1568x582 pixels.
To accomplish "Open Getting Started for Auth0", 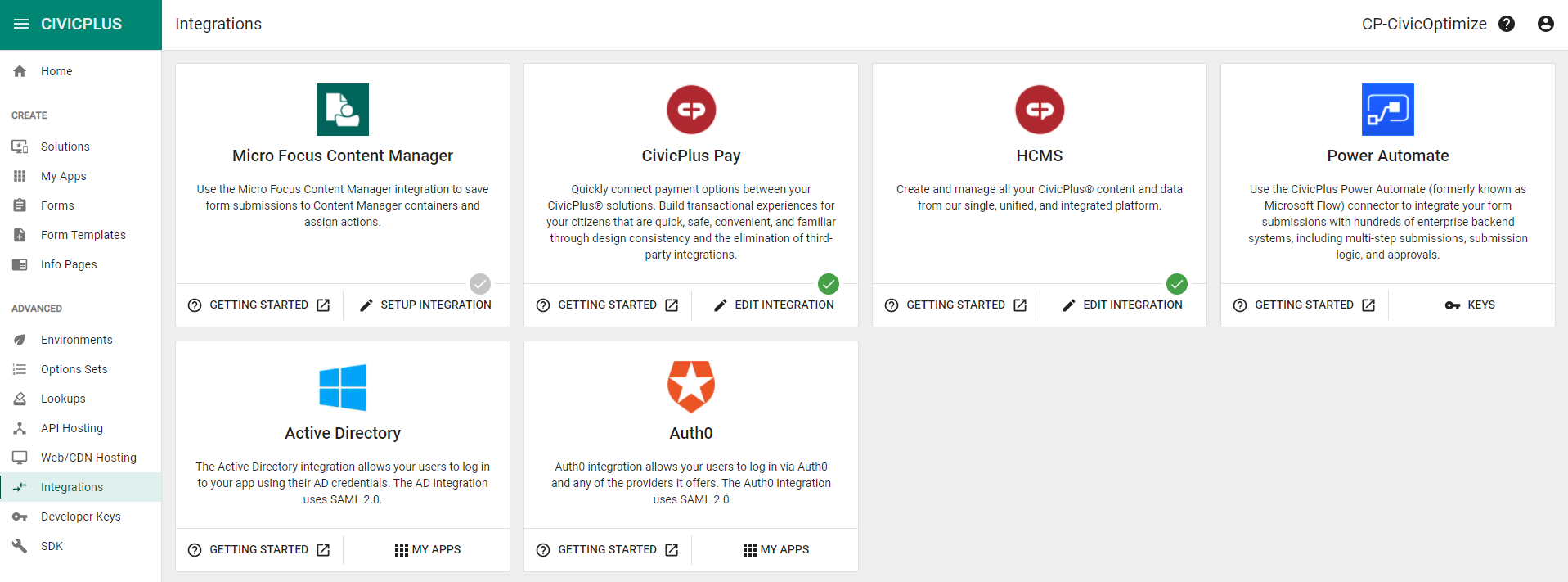I will [x=608, y=550].
